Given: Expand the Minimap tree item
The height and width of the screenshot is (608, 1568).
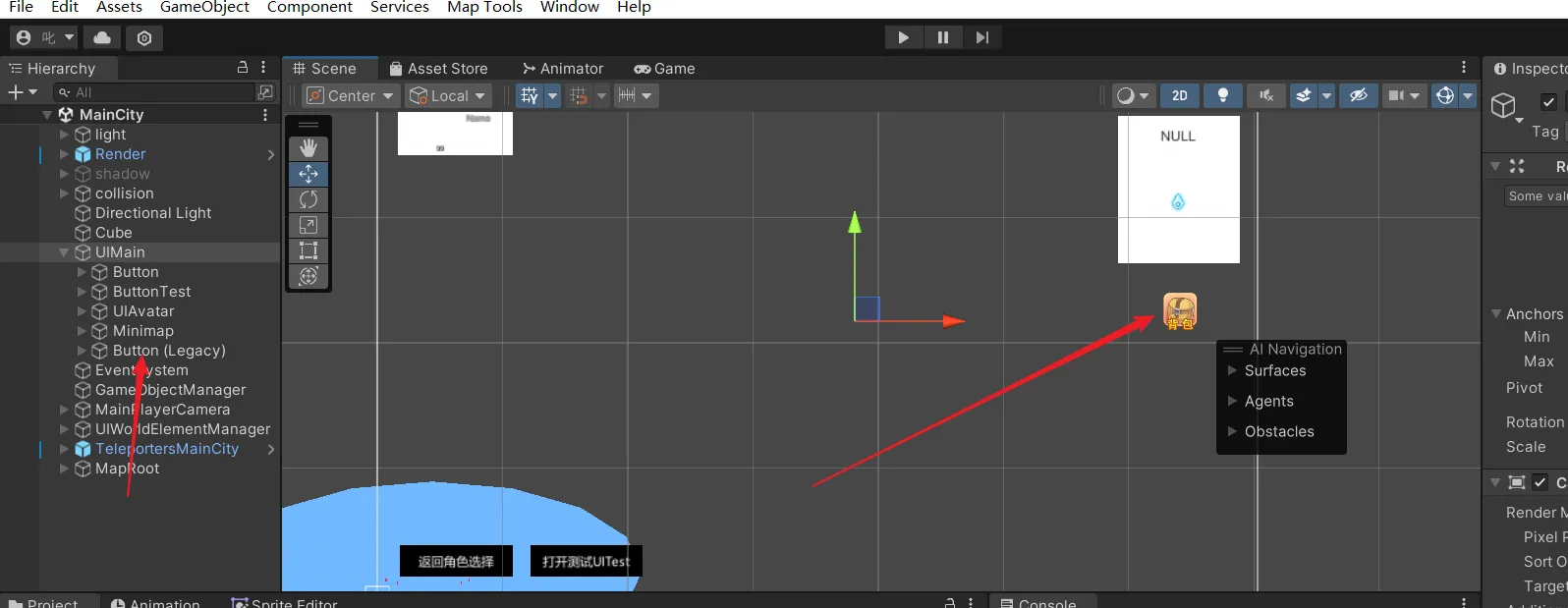Looking at the screenshot, I should (x=83, y=331).
